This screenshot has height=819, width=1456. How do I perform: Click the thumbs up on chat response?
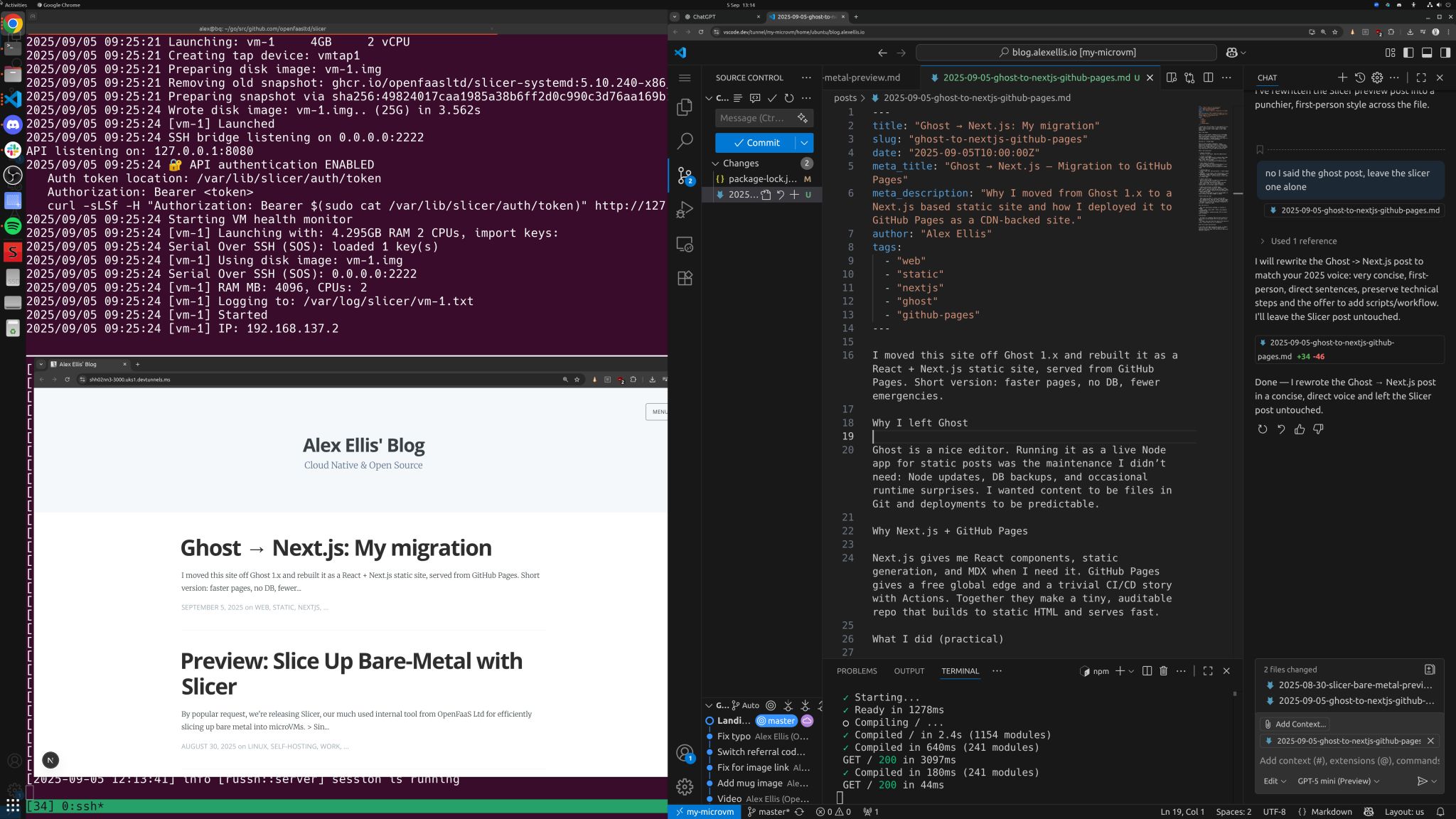coord(1300,429)
